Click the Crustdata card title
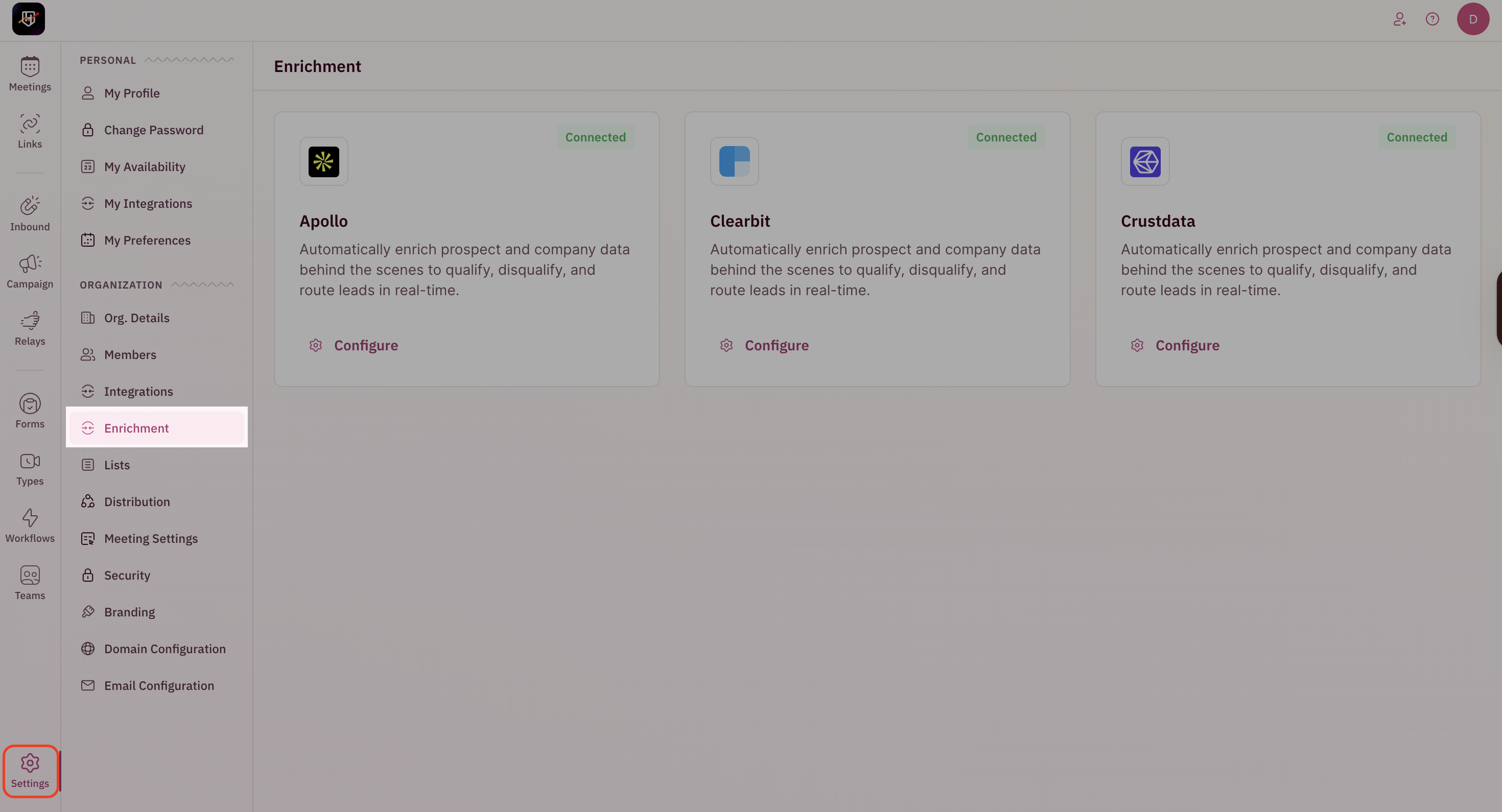Viewport: 1502px width, 812px height. tap(1157, 221)
